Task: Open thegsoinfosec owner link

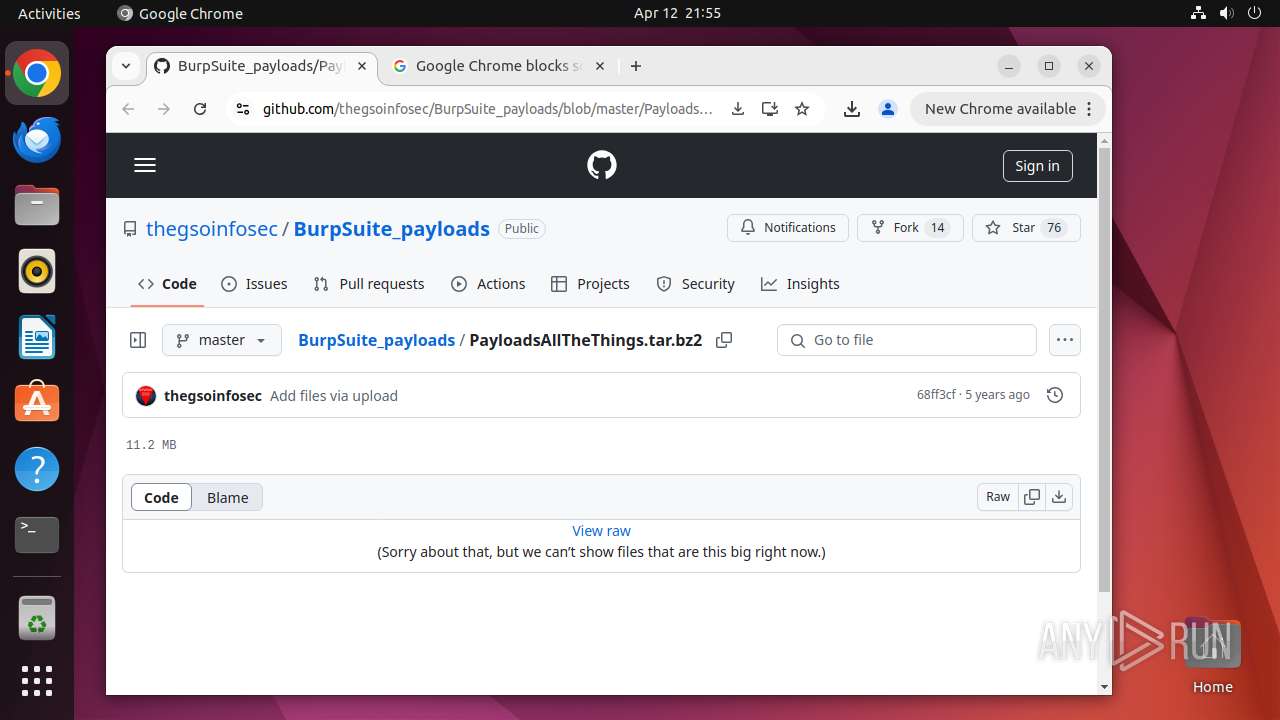Action: [212, 228]
